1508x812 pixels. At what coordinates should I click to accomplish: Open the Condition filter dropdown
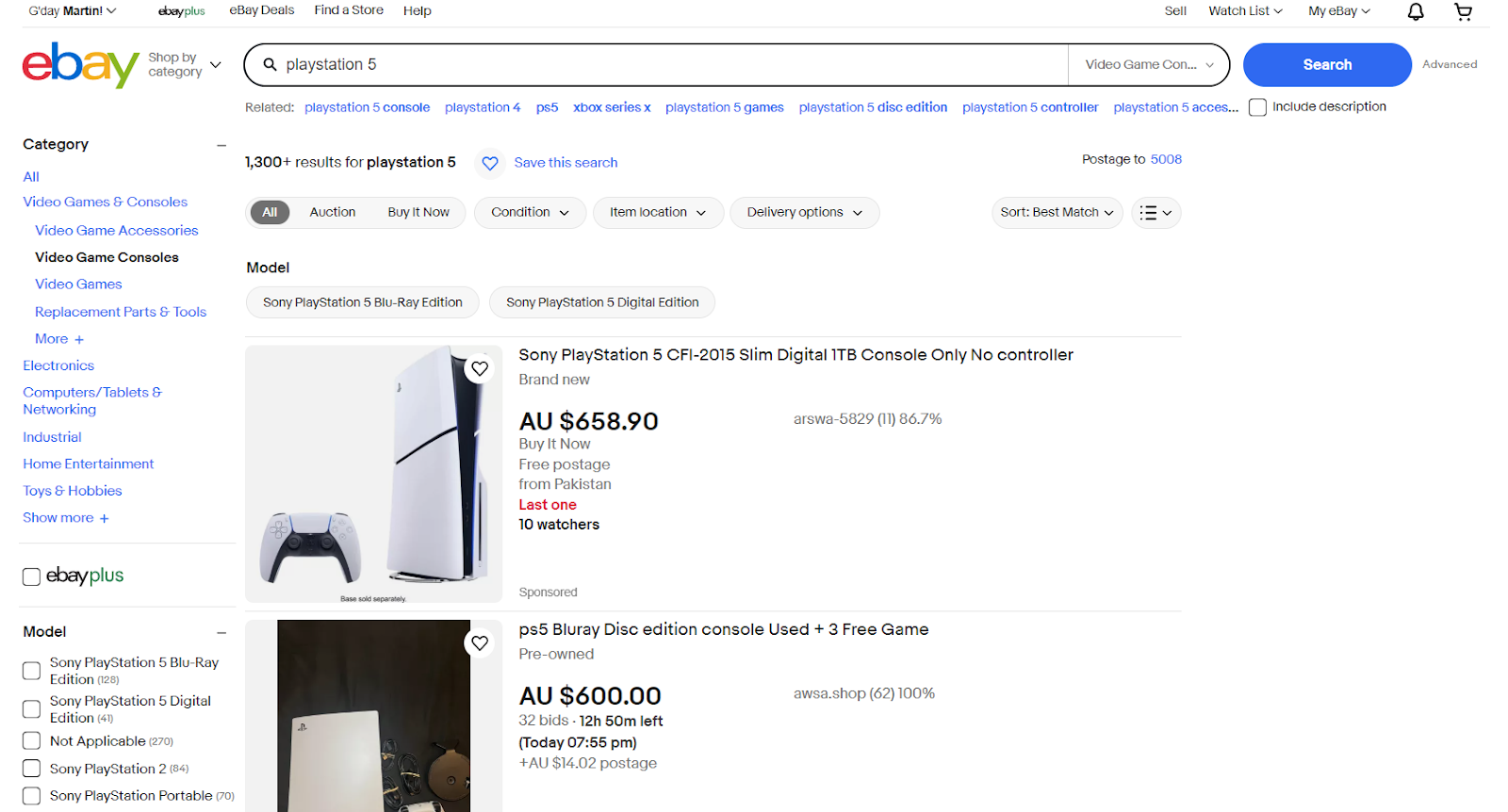[x=530, y=213]
